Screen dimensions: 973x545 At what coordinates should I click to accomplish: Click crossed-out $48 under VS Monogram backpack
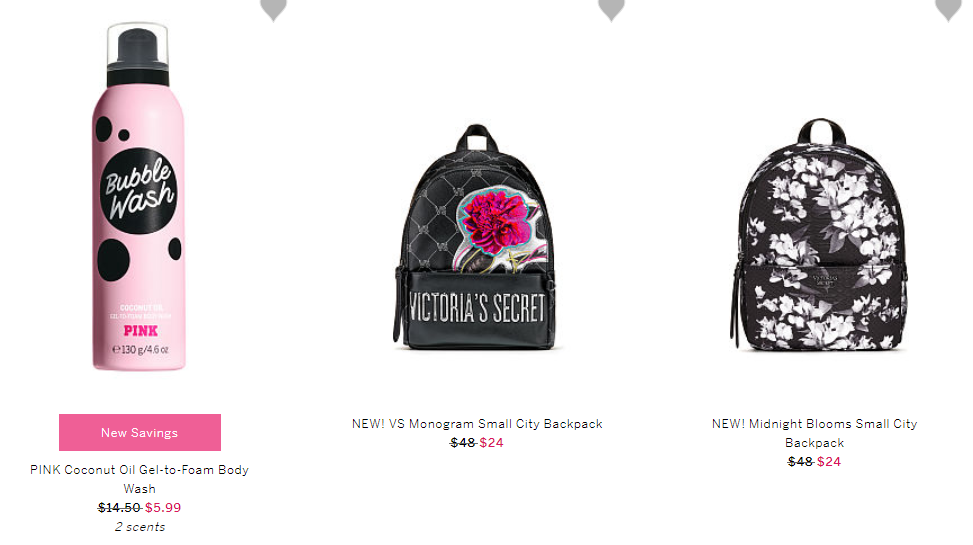click(x=463, y=443)
